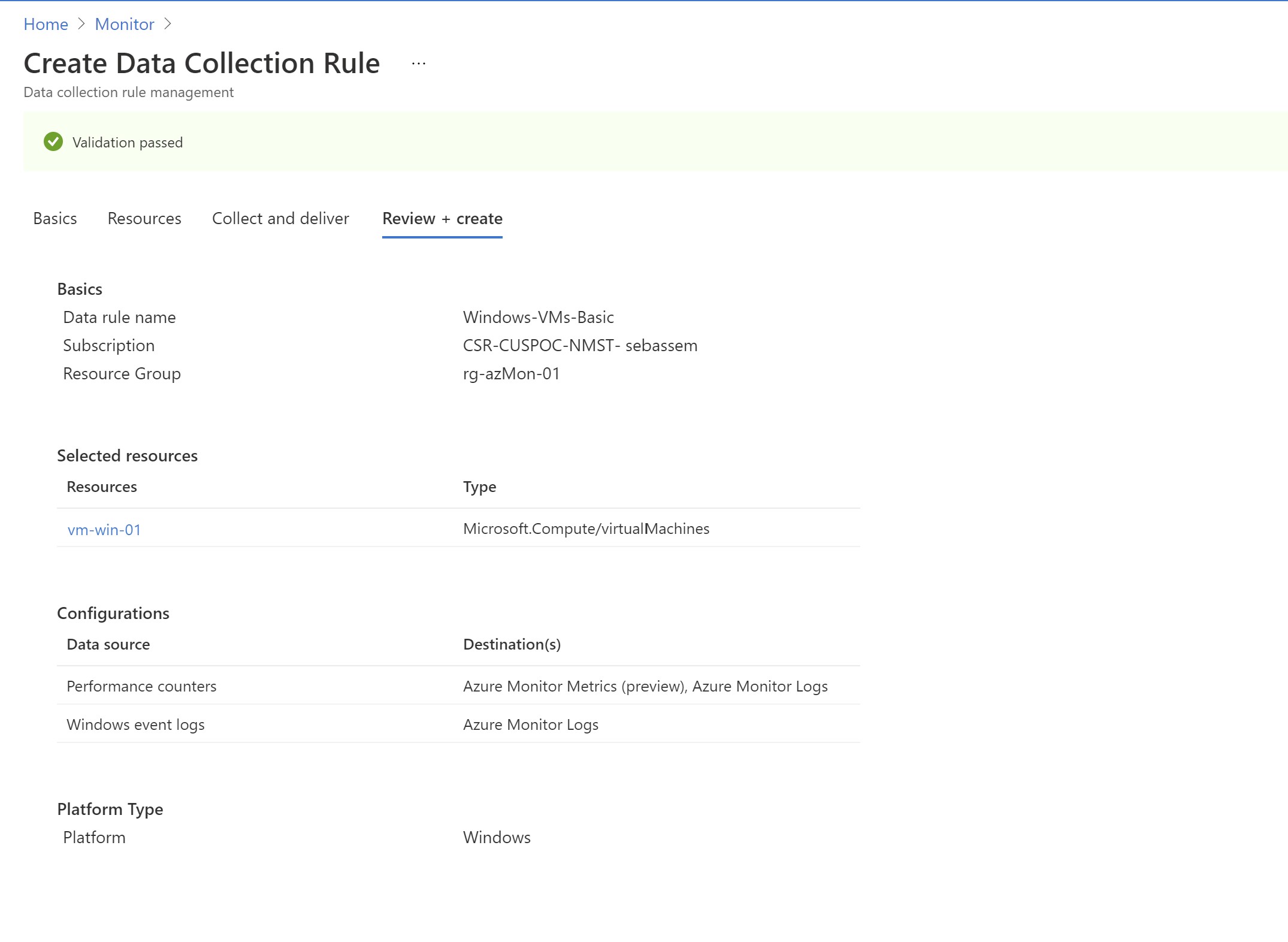The height and width of the screenshot is (942, 1288).
Task: Click the green Validation passed checkmark icon
Action: pyautogui.click(x=53, y=142)
